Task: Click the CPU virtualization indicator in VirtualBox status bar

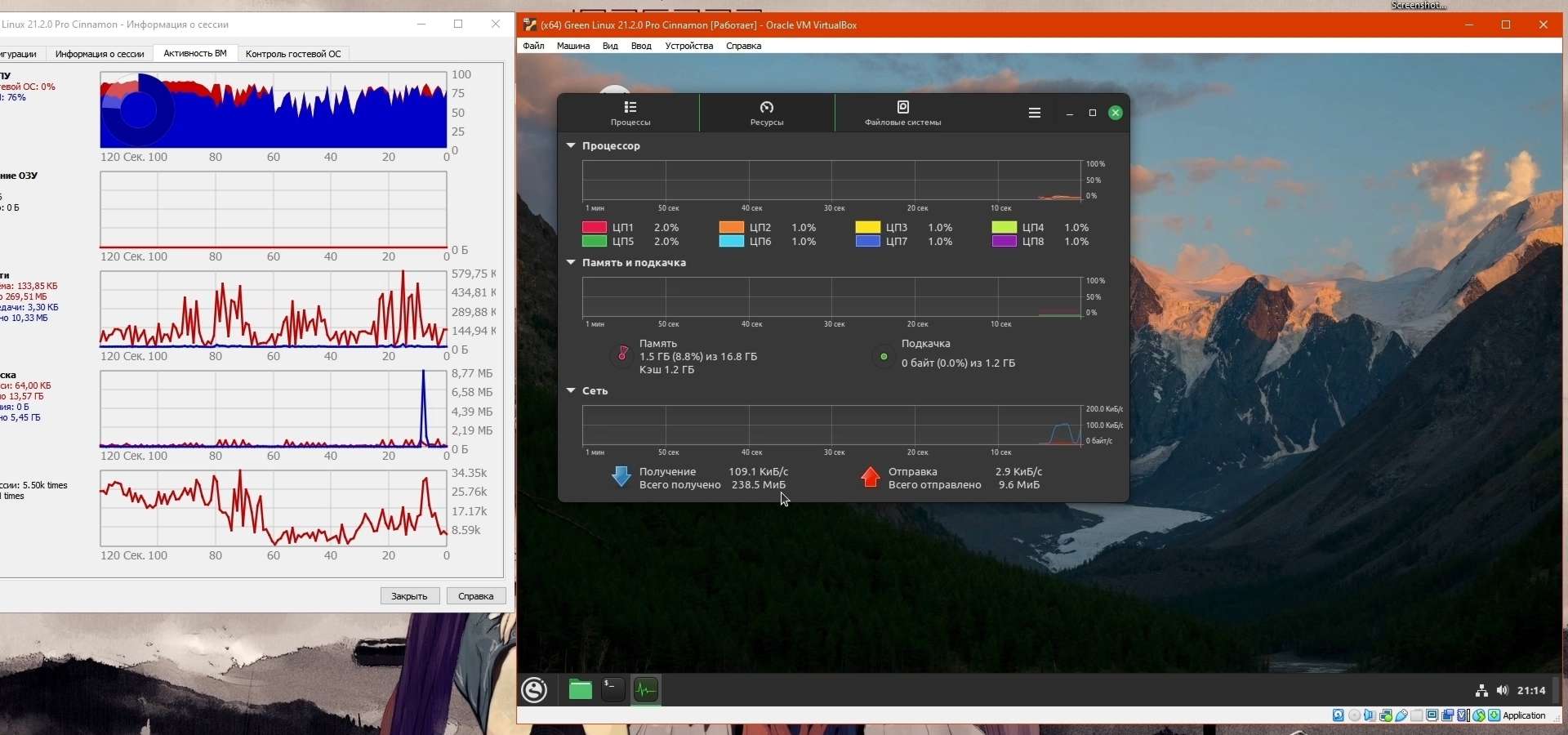Action: pos(1463,715)
